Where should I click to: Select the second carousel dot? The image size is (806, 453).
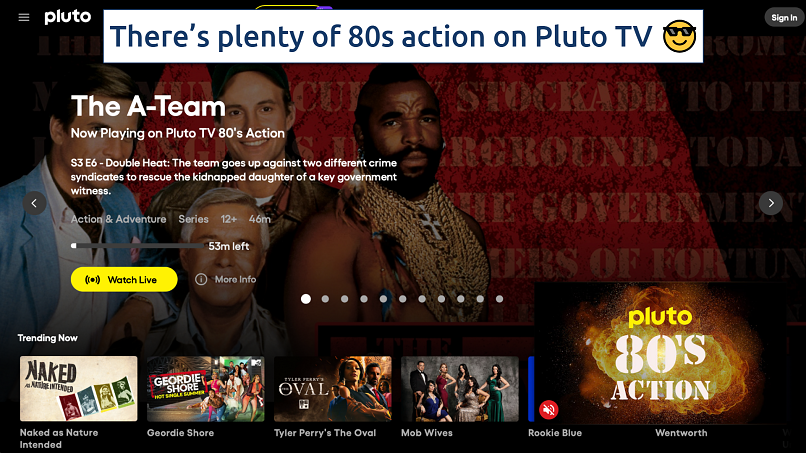pyautogui.click(x=325, y=299)
